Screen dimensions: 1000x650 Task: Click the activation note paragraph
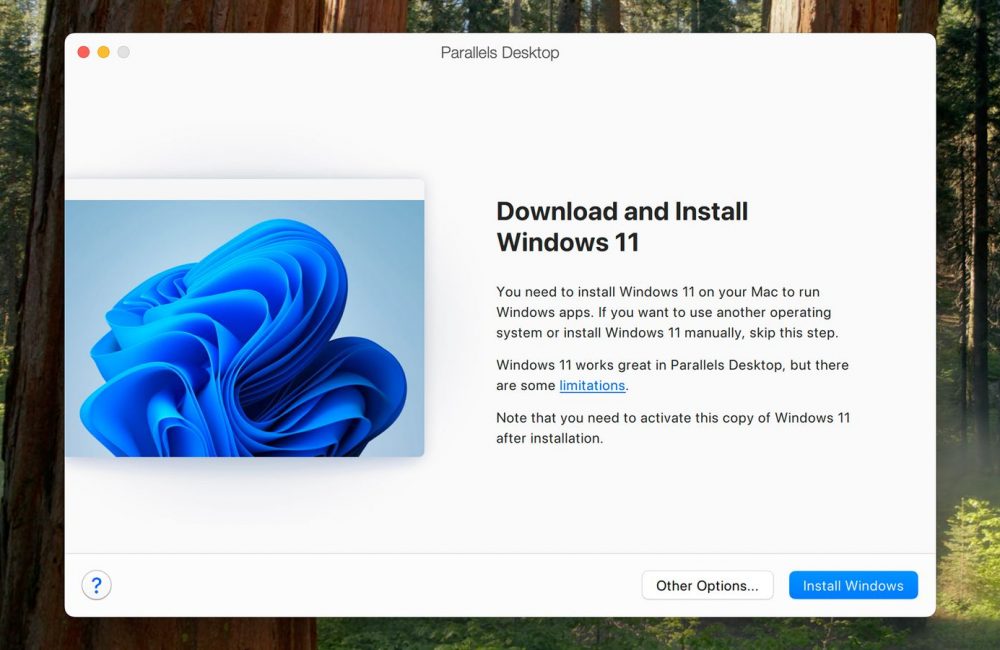click(672, 428)
